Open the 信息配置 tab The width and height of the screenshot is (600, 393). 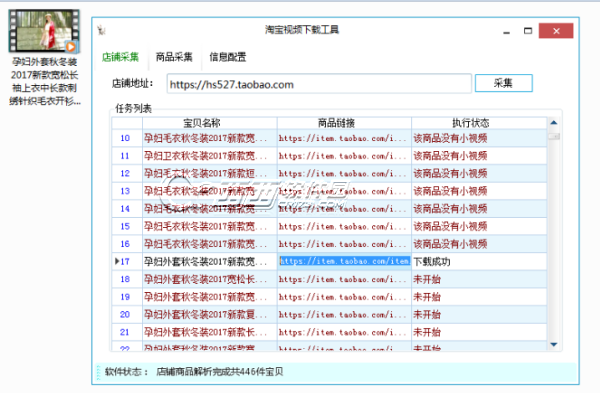(228, 57)
